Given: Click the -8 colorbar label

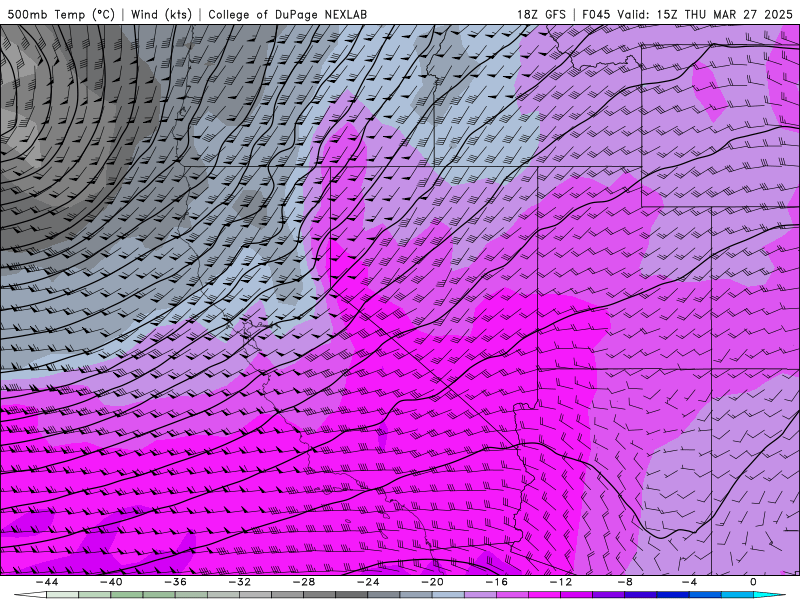Looking at the screenshot, I should 625,582.
